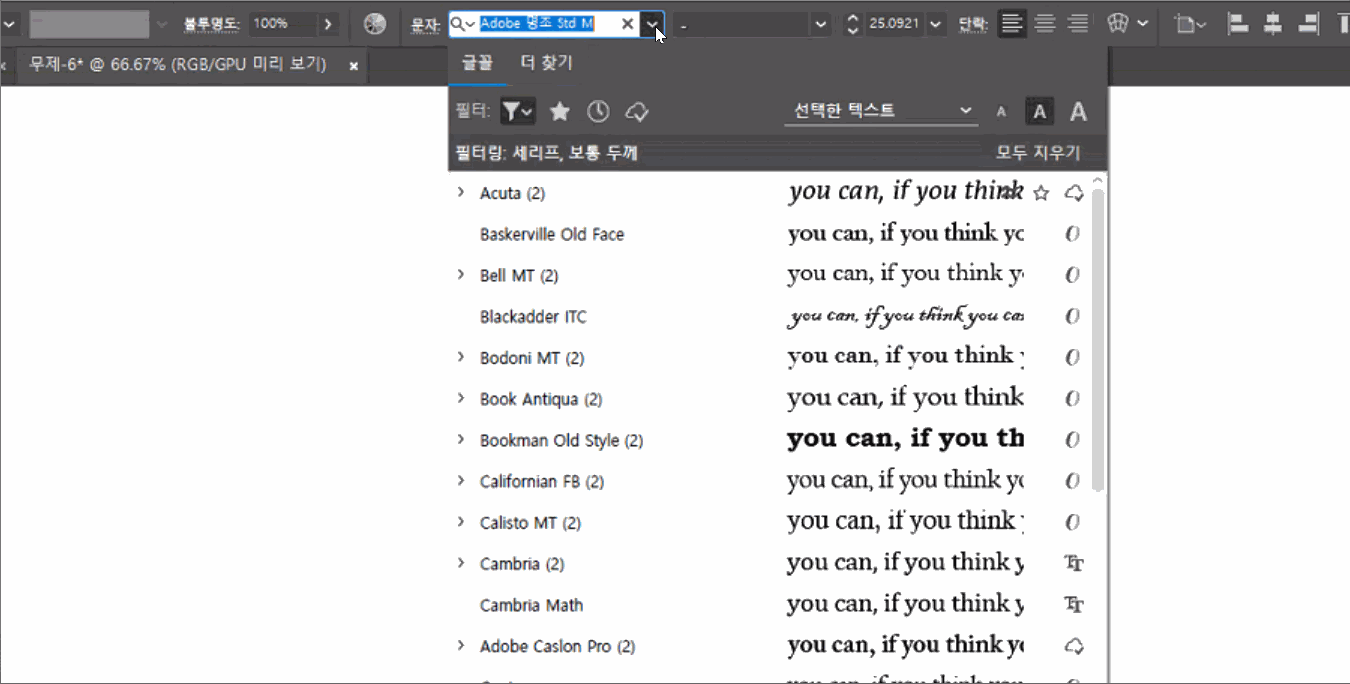Choose the Baskerville Old Face font
The height and width of the screenshot is (684, 1350).
coord(552,234)
